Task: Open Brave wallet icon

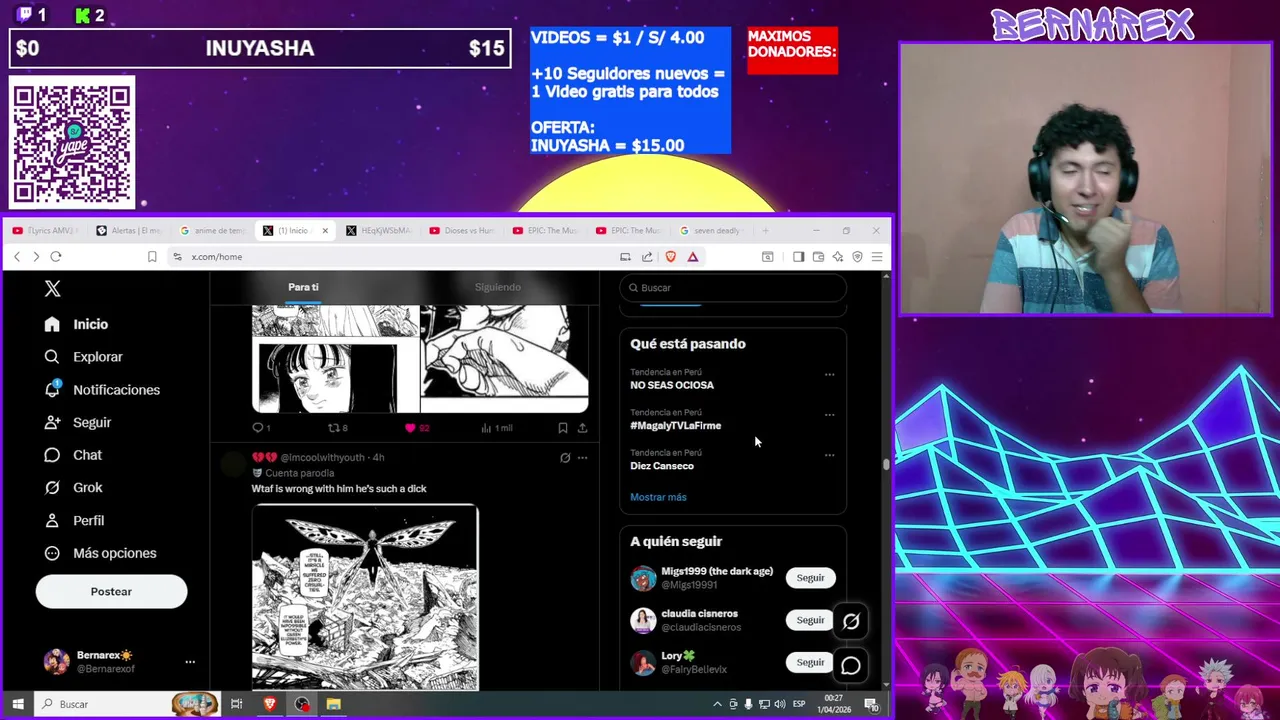Action: 818,257
